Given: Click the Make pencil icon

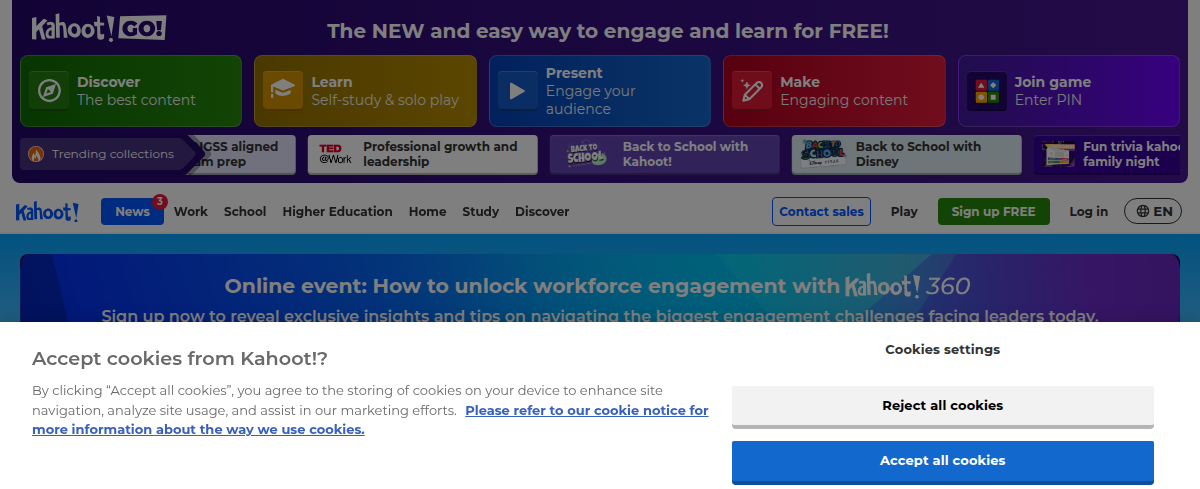Looking at the screenshot, I should click(751, 91).
